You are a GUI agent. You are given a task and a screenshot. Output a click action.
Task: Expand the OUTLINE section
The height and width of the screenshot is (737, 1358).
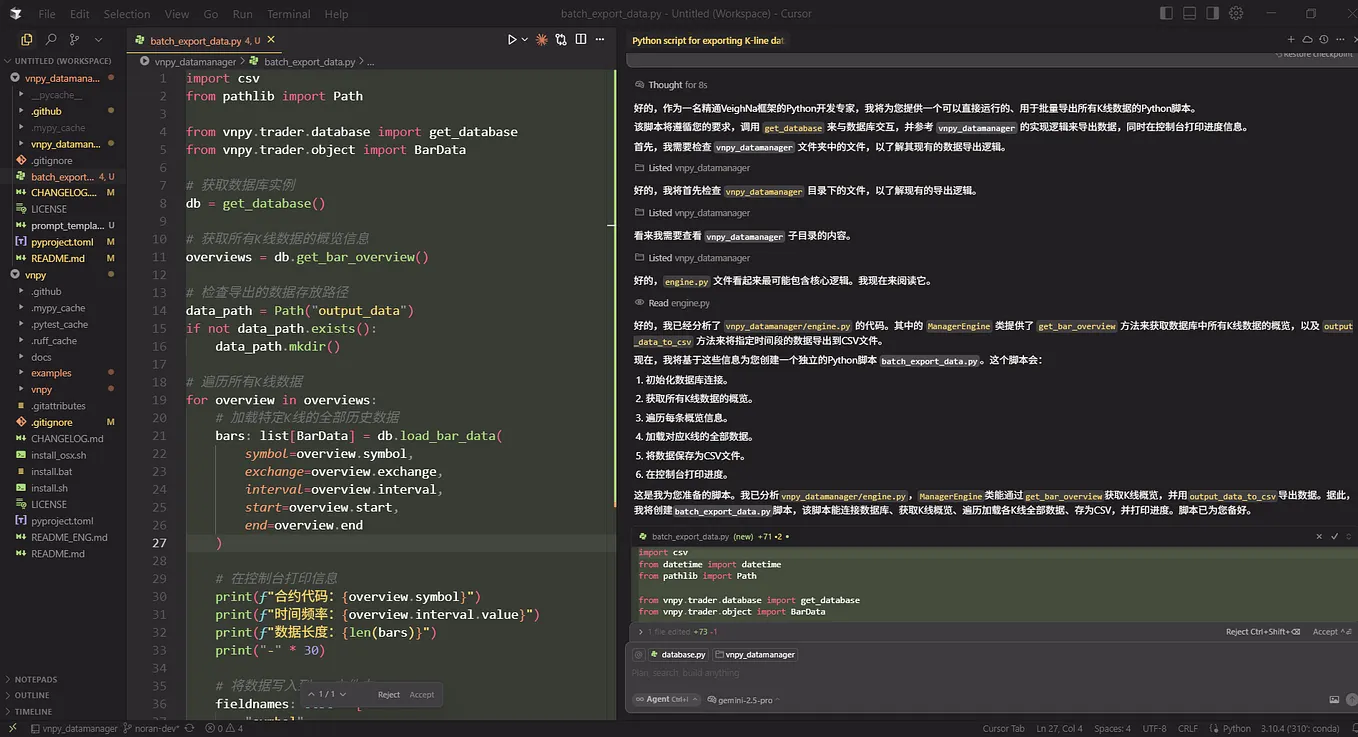32,695
